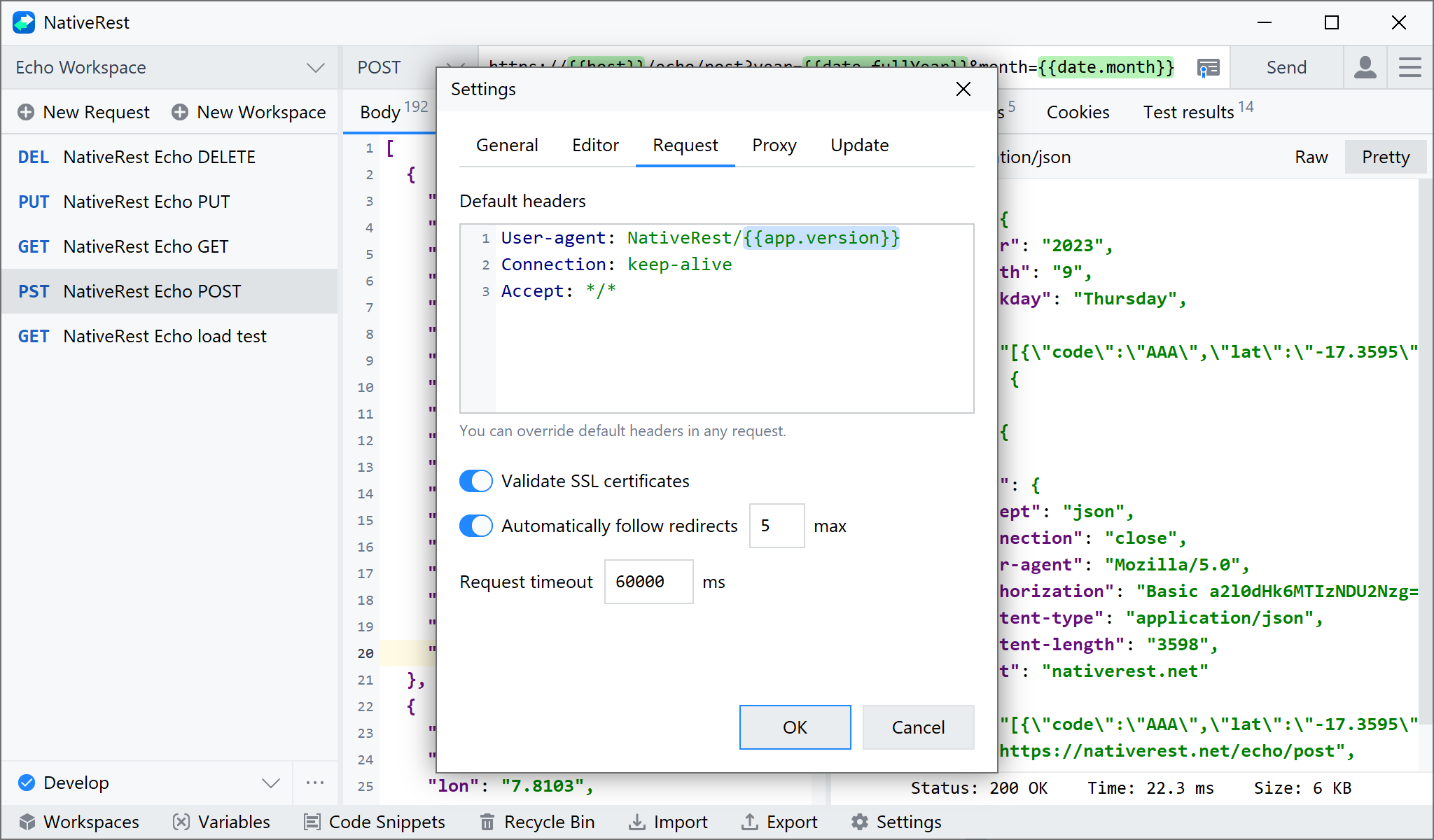The height and width of the screenshot is (840, 1434).
Task: Click the Workspaces cube icon in bottom bar
Action: [x=27, y=822]
